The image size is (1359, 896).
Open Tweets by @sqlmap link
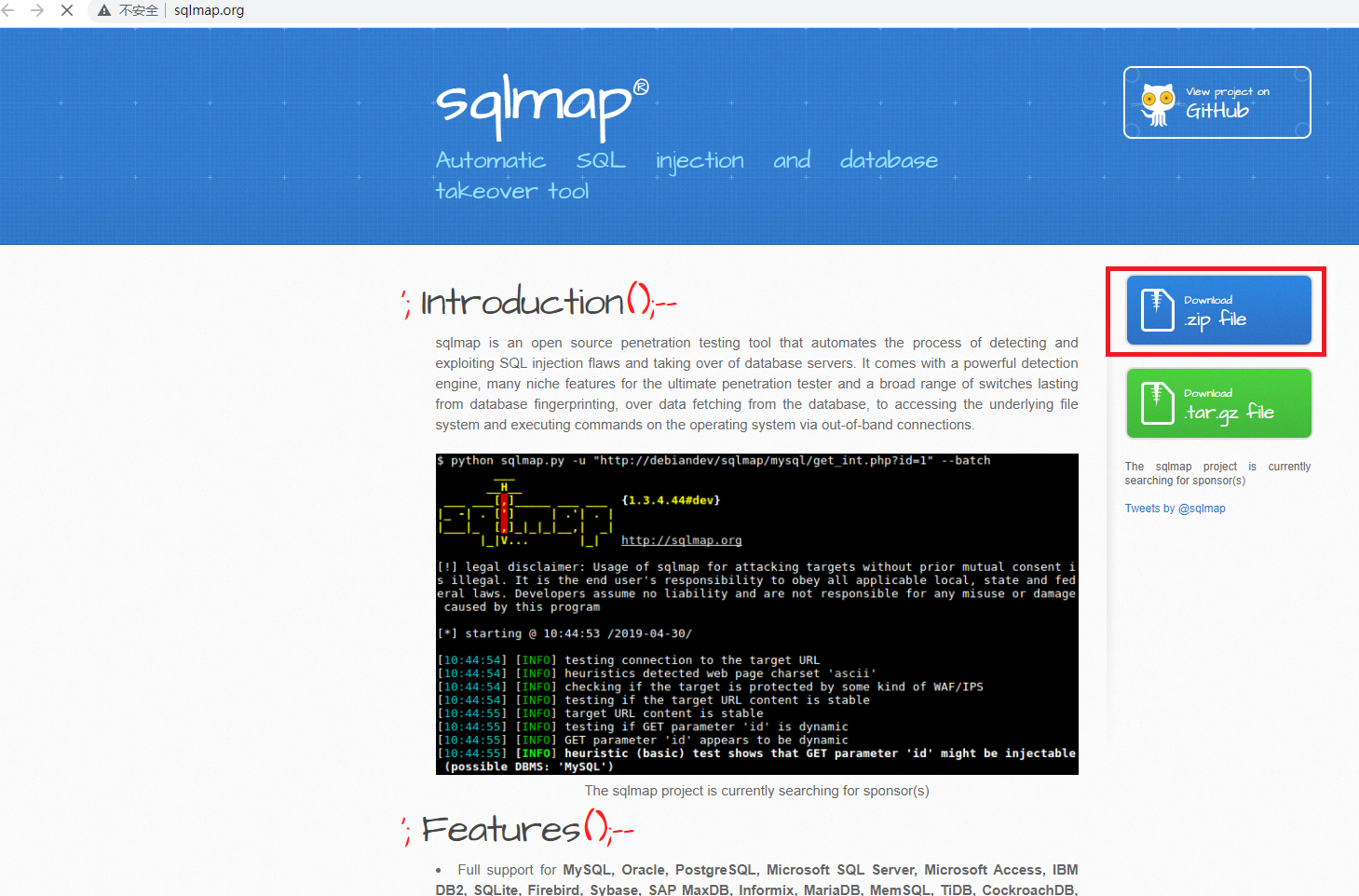pos(1175,509)
